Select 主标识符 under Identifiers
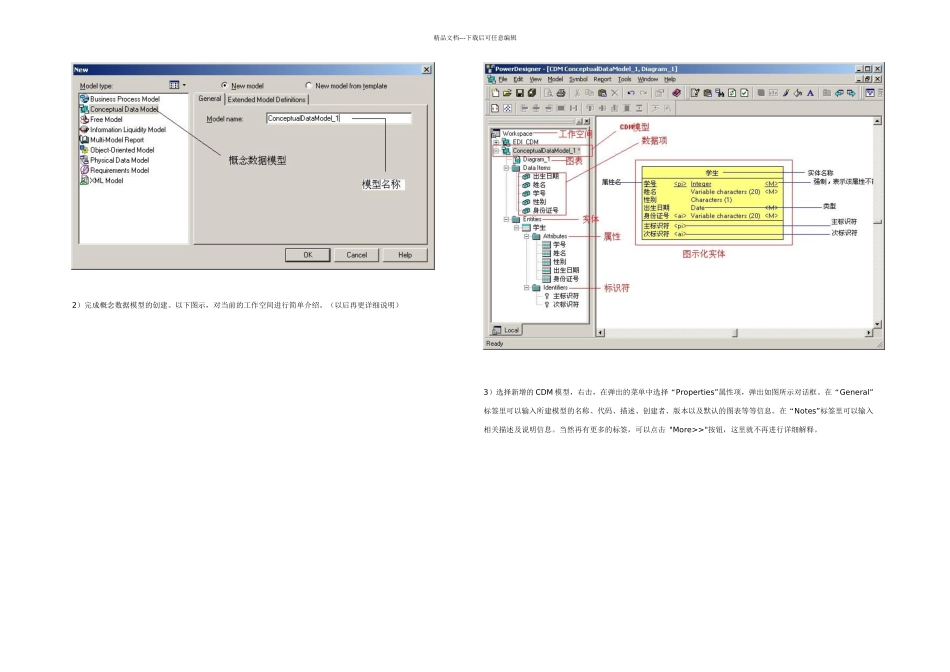This screenshot has width=950, height=672. click(562, 296)
